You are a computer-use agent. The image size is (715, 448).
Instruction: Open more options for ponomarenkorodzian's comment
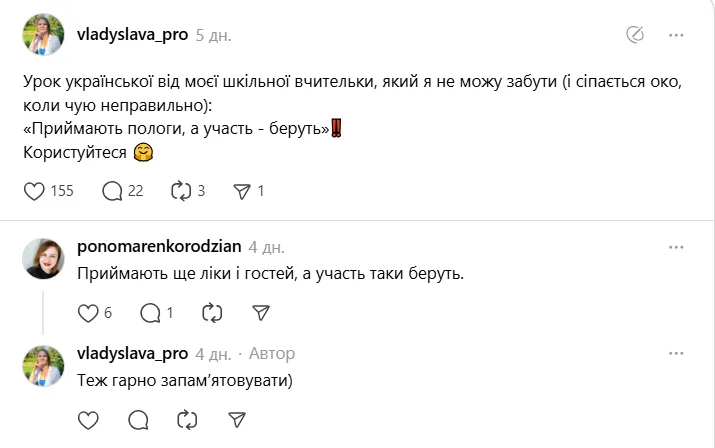point(676,247)
